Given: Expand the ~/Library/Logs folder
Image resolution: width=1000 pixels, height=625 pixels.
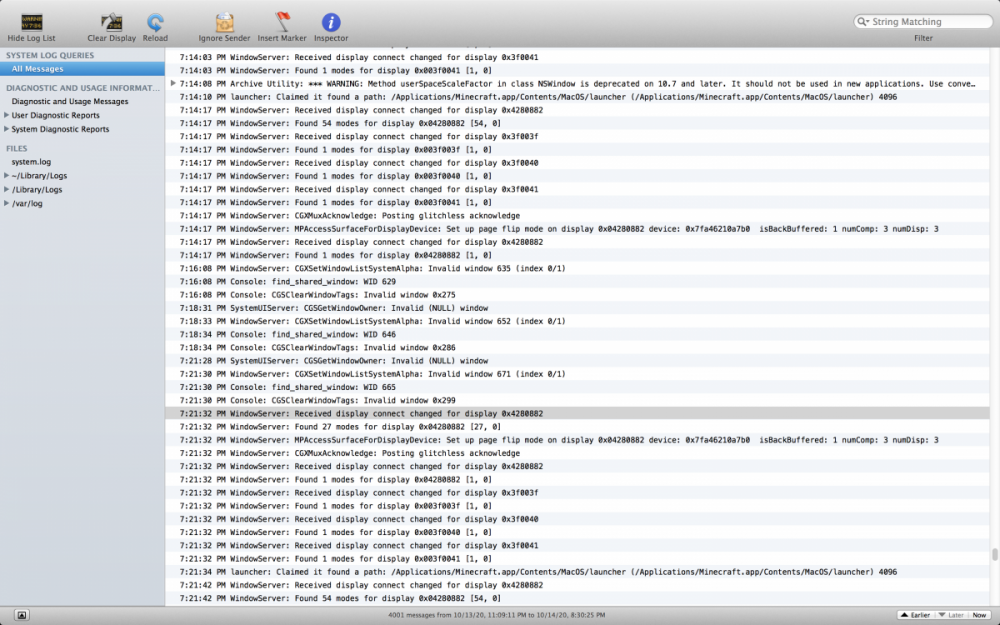Looking at the screenshot, I should coord(7,175).
